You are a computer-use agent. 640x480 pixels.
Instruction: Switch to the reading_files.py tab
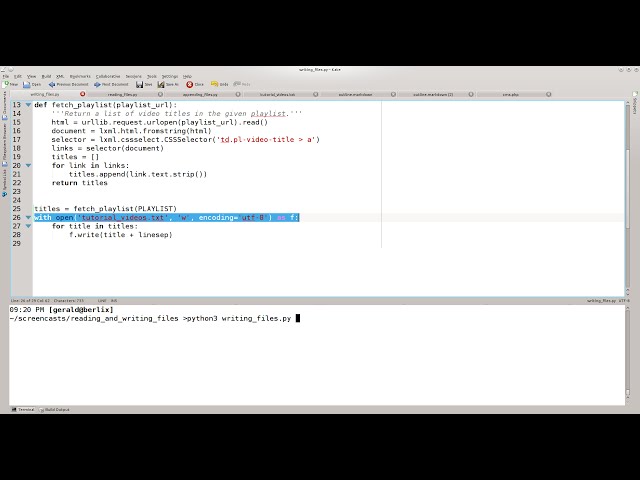pyautogui.click(x=122, y=94)
